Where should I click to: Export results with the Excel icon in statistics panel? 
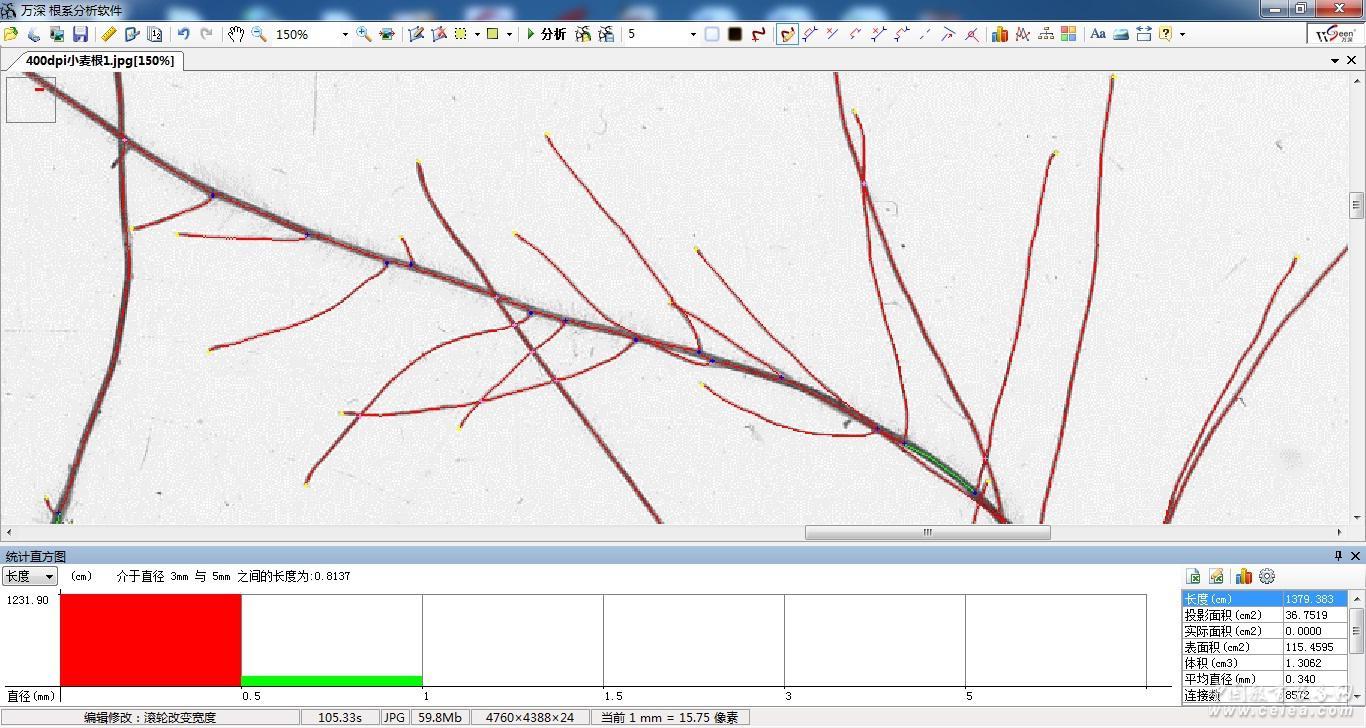point(1193,576)
